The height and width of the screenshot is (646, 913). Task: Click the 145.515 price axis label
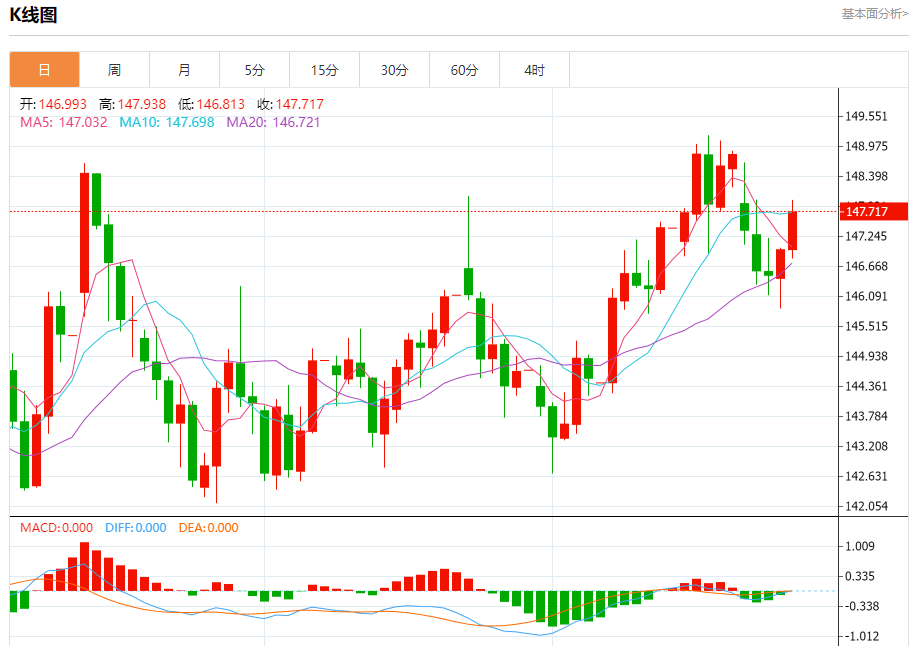(x=866, y=326)
